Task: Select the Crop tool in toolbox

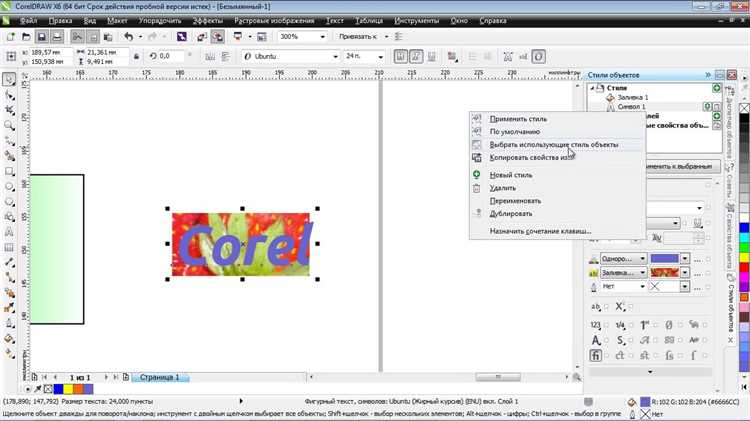Action: 9,111
